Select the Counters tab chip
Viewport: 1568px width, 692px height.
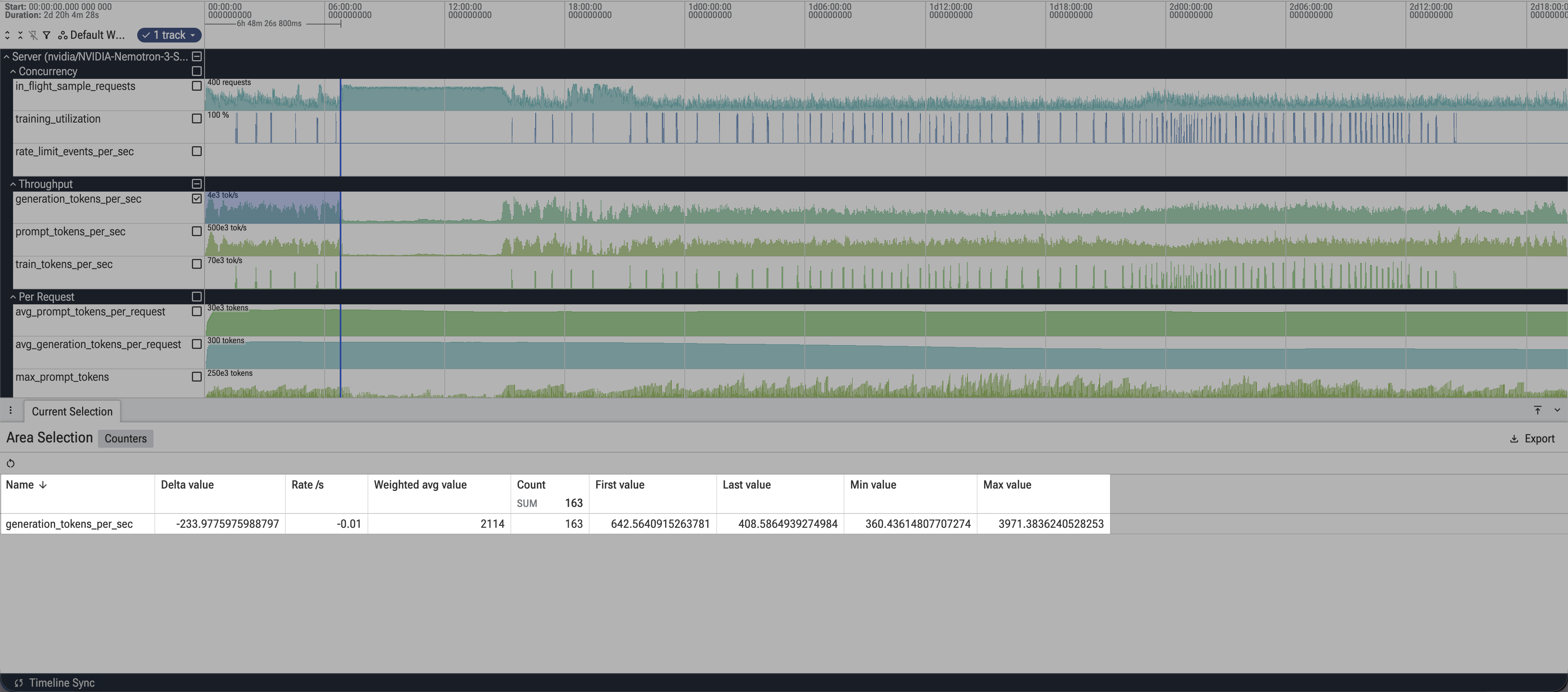click(x=125, y=439)
